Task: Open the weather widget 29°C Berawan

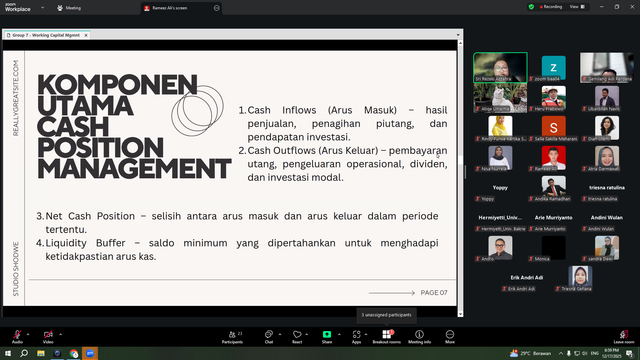Action: click(x=531, y=353)
